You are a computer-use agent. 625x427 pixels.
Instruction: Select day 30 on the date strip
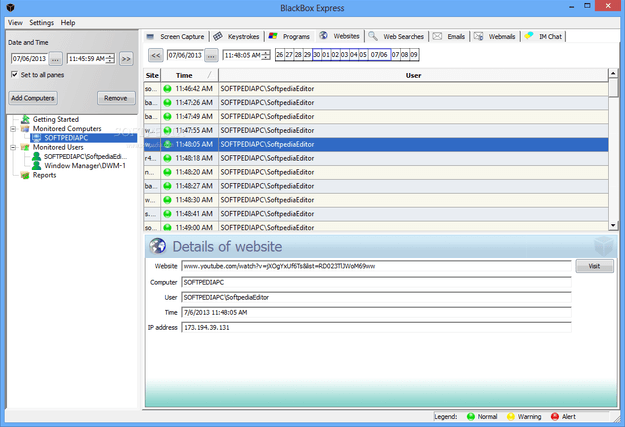(x=316, y=55)
